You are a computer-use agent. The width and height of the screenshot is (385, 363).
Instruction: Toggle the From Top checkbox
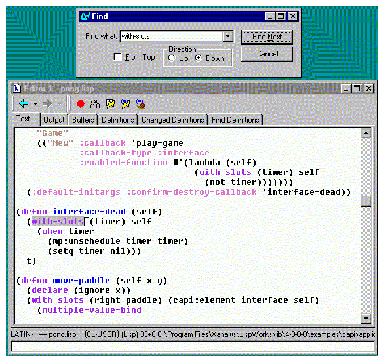coord(117,57)
